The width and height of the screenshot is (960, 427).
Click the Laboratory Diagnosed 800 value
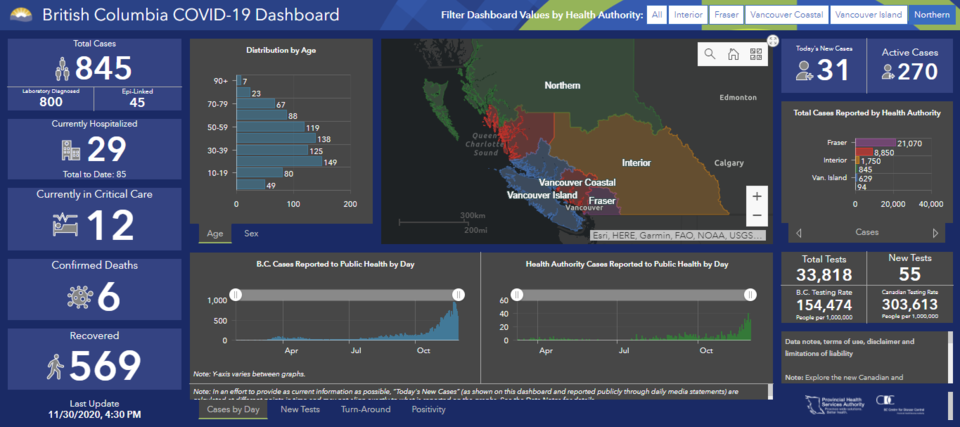(x=51, y=102)
